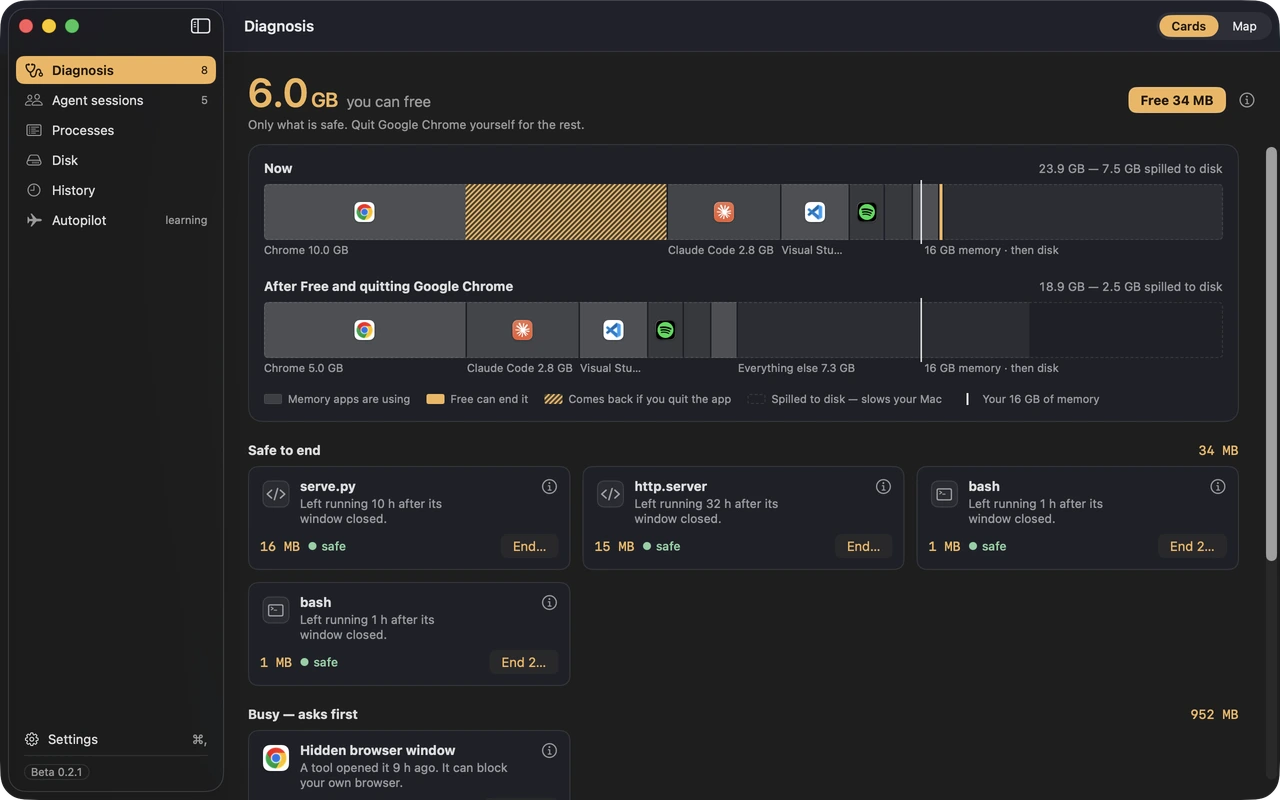The width and height of the screenshot is (1280, 800).
Task: Toggle the sidebar panel icon
Action: (200, 26)
